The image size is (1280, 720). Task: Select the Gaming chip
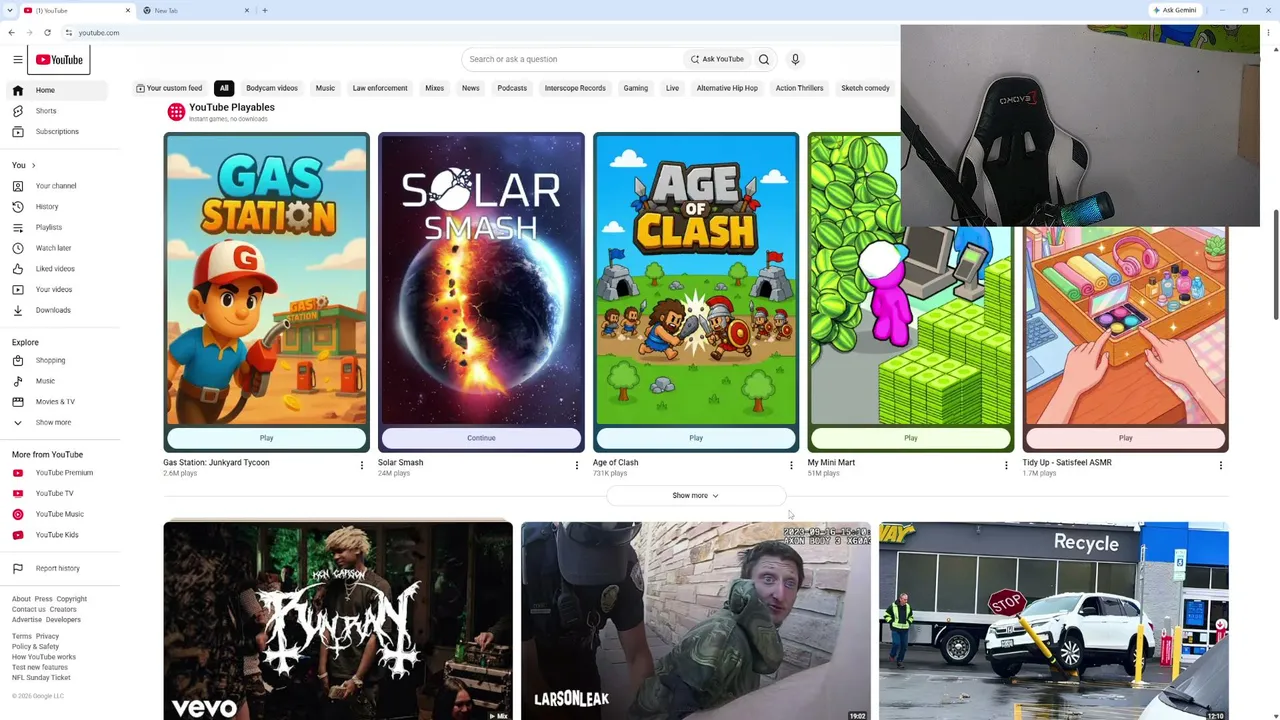click(x=636, y=88)
